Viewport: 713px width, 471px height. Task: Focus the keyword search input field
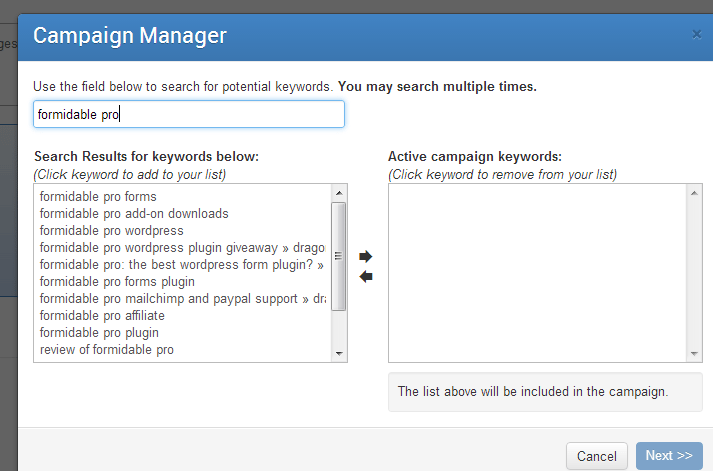coord(189,114)
